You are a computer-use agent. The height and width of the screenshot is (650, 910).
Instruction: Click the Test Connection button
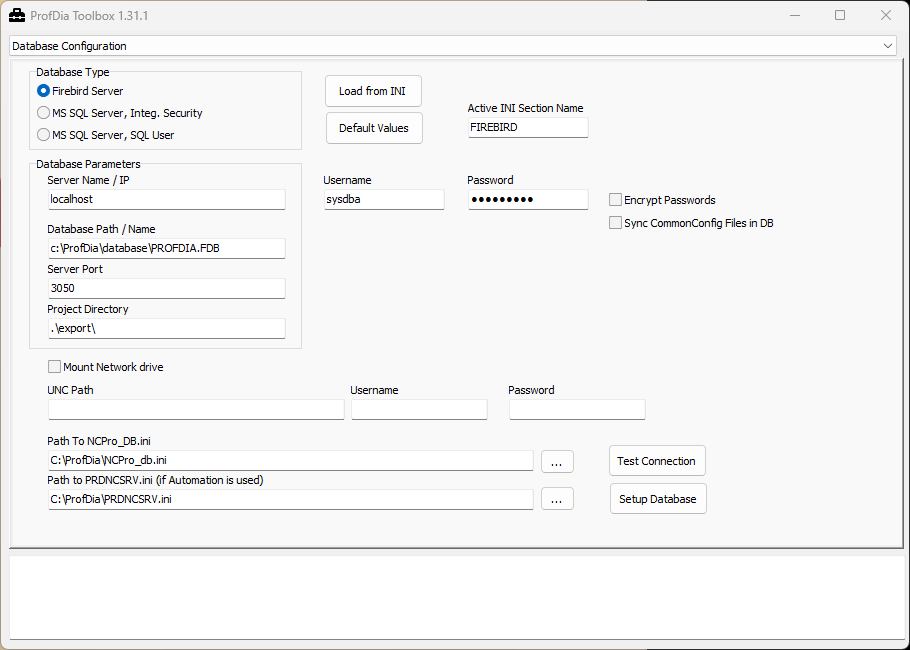click(x=657, y=461)
